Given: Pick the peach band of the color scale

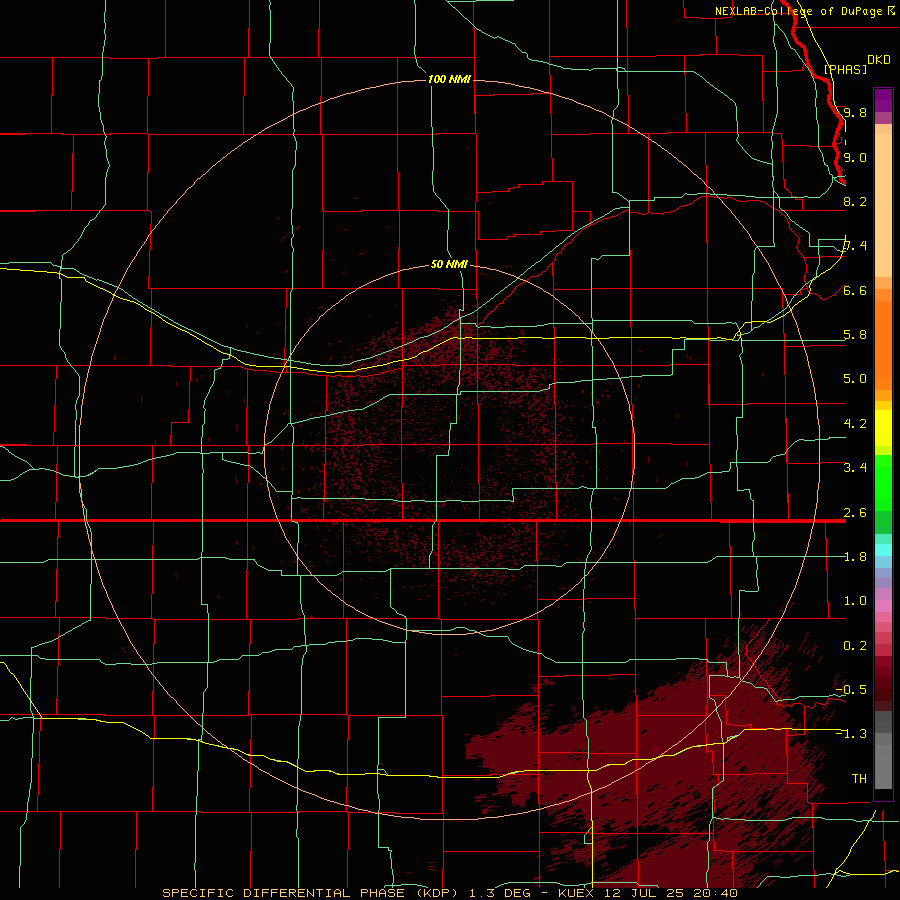Looking at the screenshot, I should point(883,205).
